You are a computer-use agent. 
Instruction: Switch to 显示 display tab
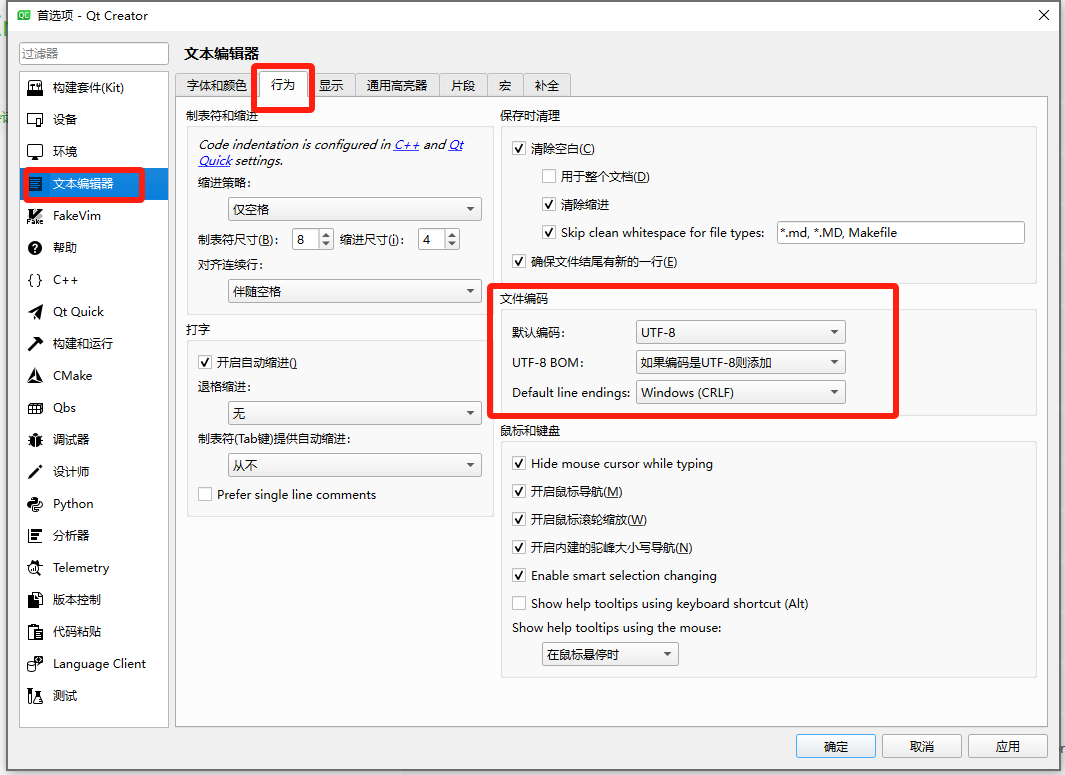(331, 86)
